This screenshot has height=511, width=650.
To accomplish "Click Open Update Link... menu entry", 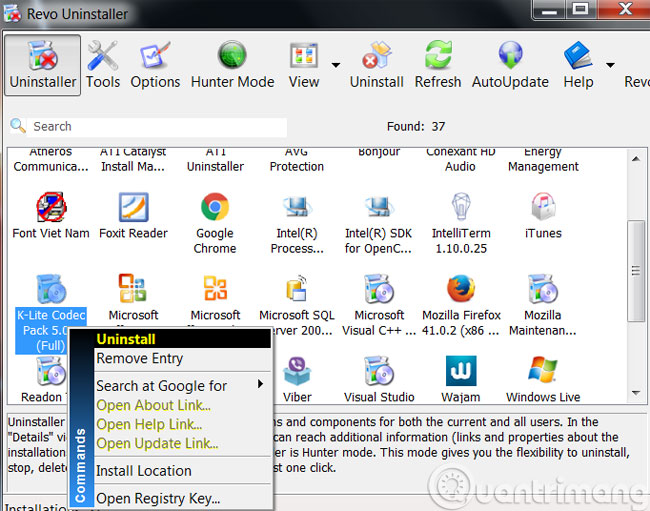I will coord(182,443).
